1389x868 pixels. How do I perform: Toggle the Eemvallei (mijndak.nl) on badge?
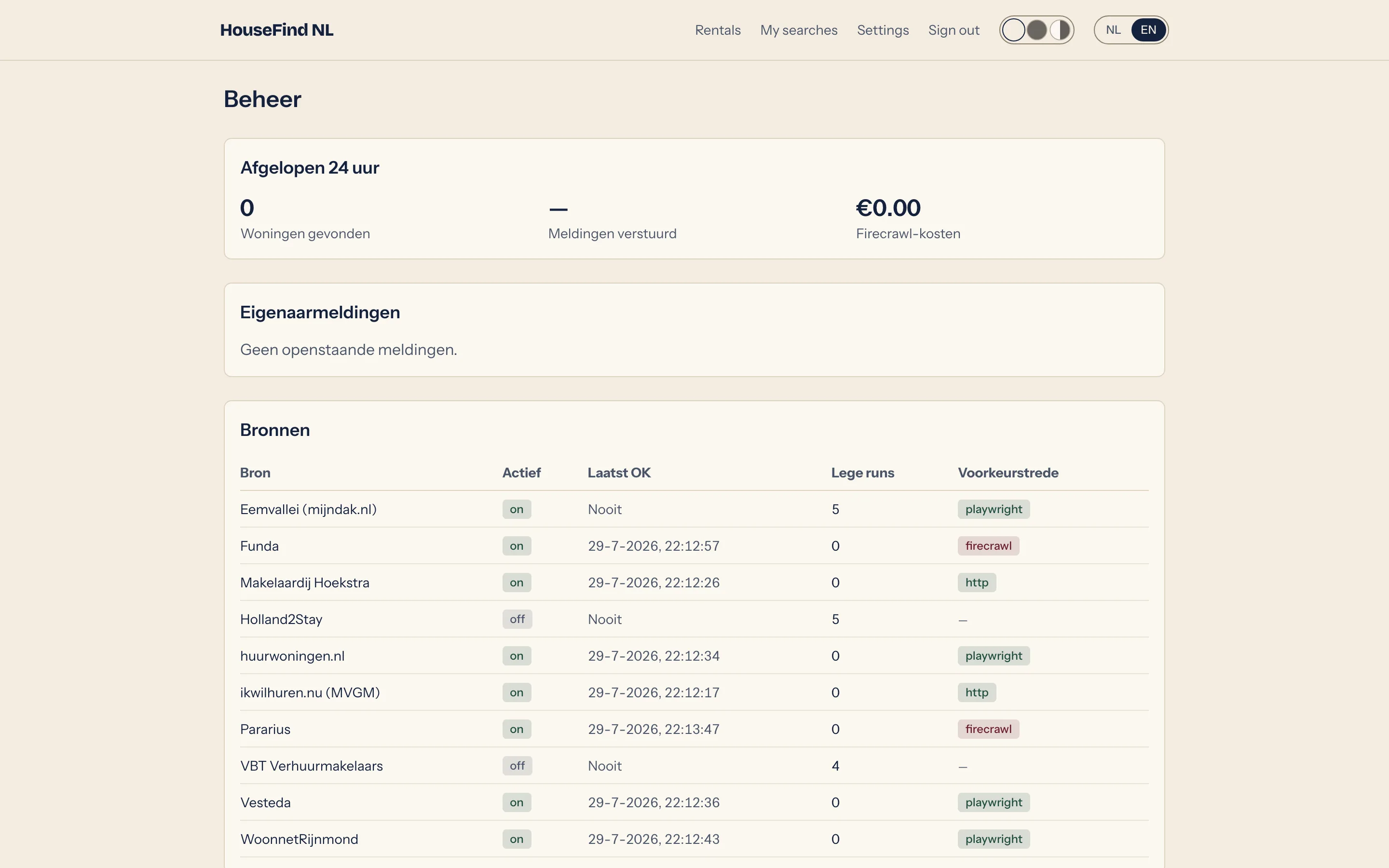point(517,509)
